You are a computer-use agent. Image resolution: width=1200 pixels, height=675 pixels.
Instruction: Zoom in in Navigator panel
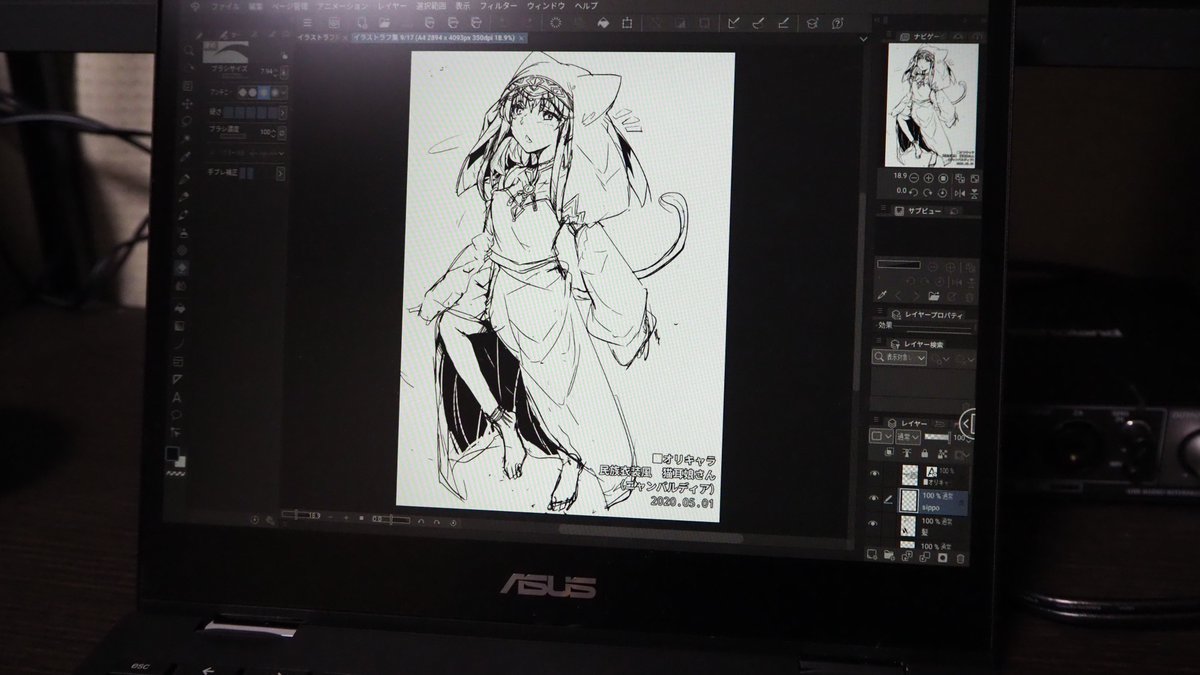point(928,178)
